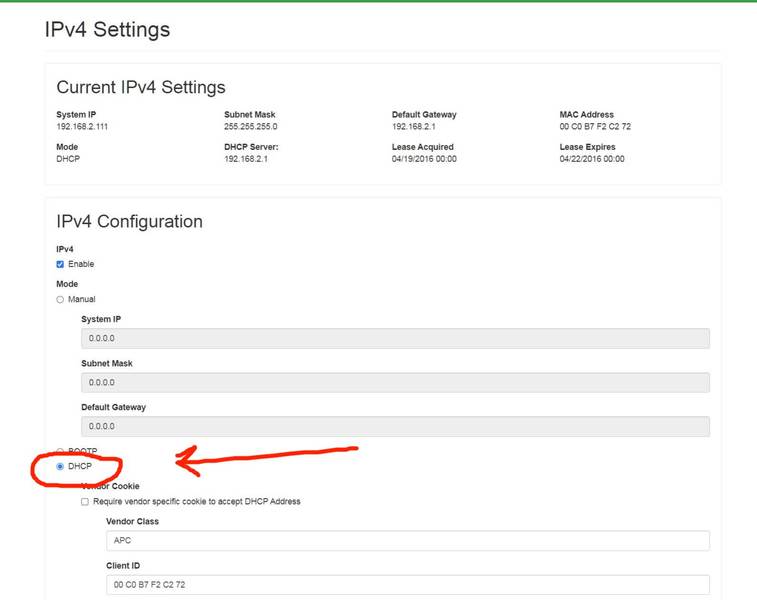This screenshot has height=600, width=757.
Task: Click the manual System IP input field
Action: point(395,338)
